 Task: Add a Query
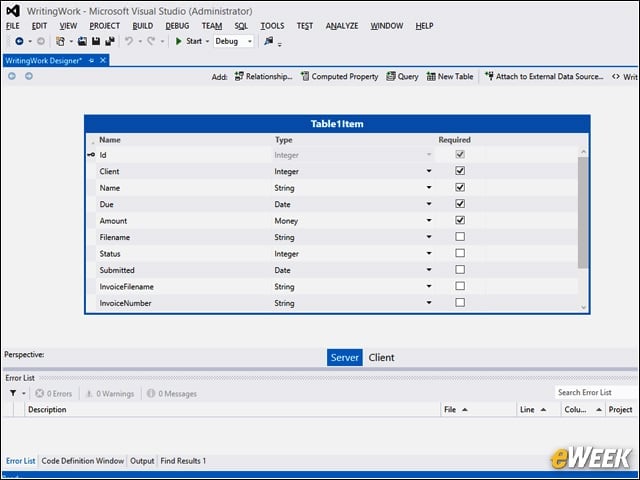[402, 76]
